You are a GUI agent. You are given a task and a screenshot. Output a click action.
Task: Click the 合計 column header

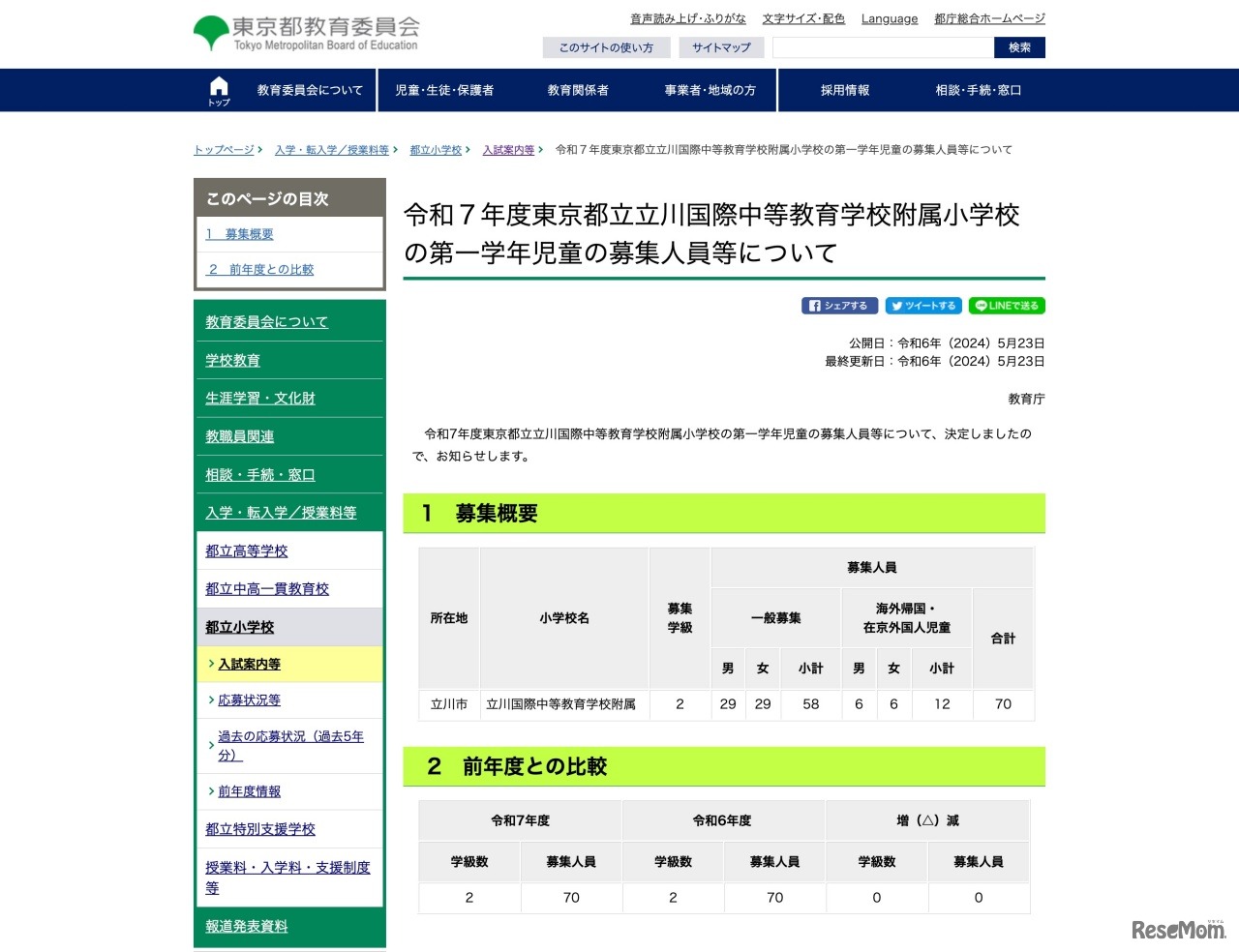pos(1003,639)
